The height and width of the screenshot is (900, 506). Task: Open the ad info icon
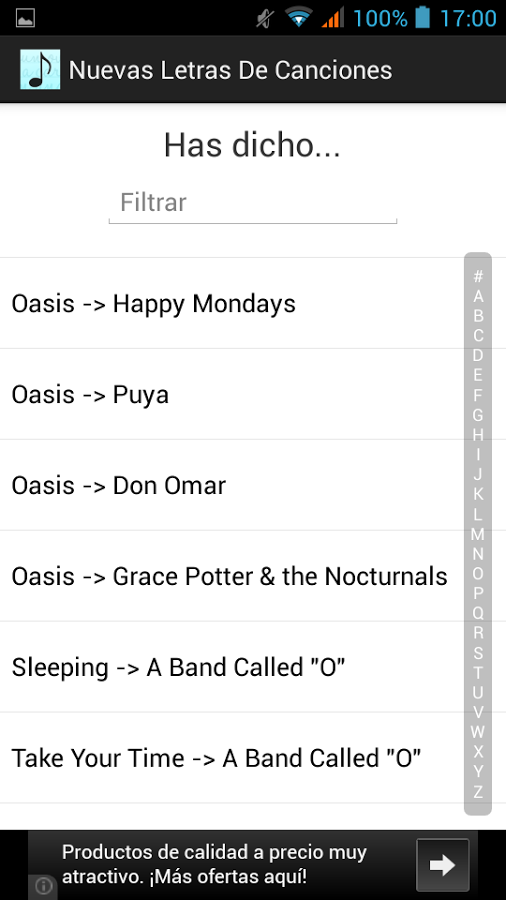pos(43,886)
